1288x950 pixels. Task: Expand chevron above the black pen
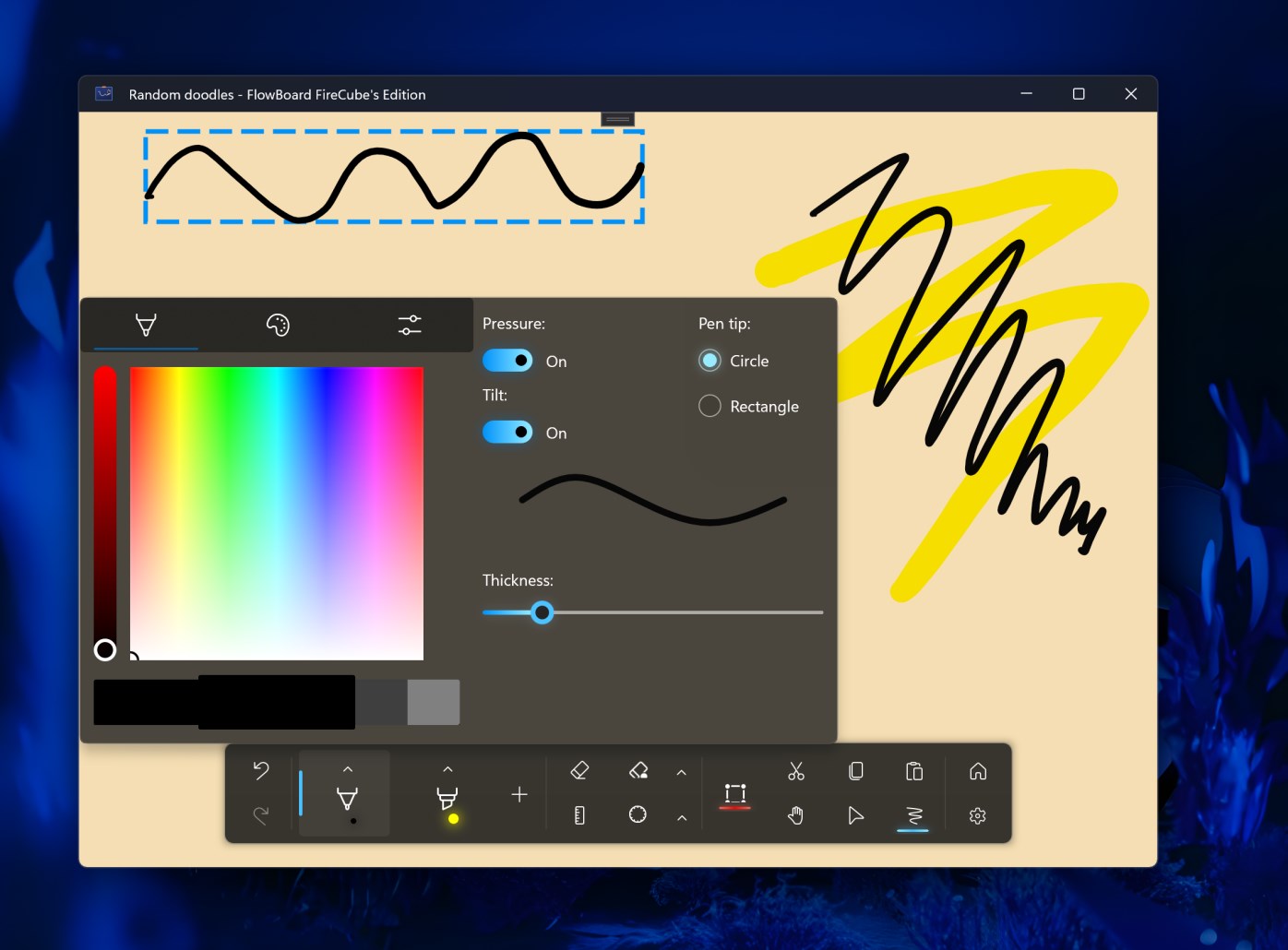point(348,769)
